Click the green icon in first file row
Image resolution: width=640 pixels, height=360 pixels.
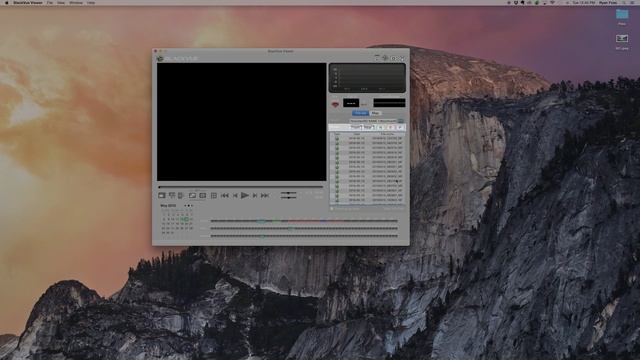(337, 139)
